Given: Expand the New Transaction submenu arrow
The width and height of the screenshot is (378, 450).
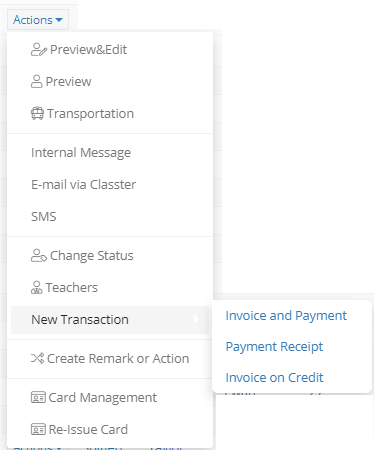Looking at the screenshot, I should click(196, 319).
